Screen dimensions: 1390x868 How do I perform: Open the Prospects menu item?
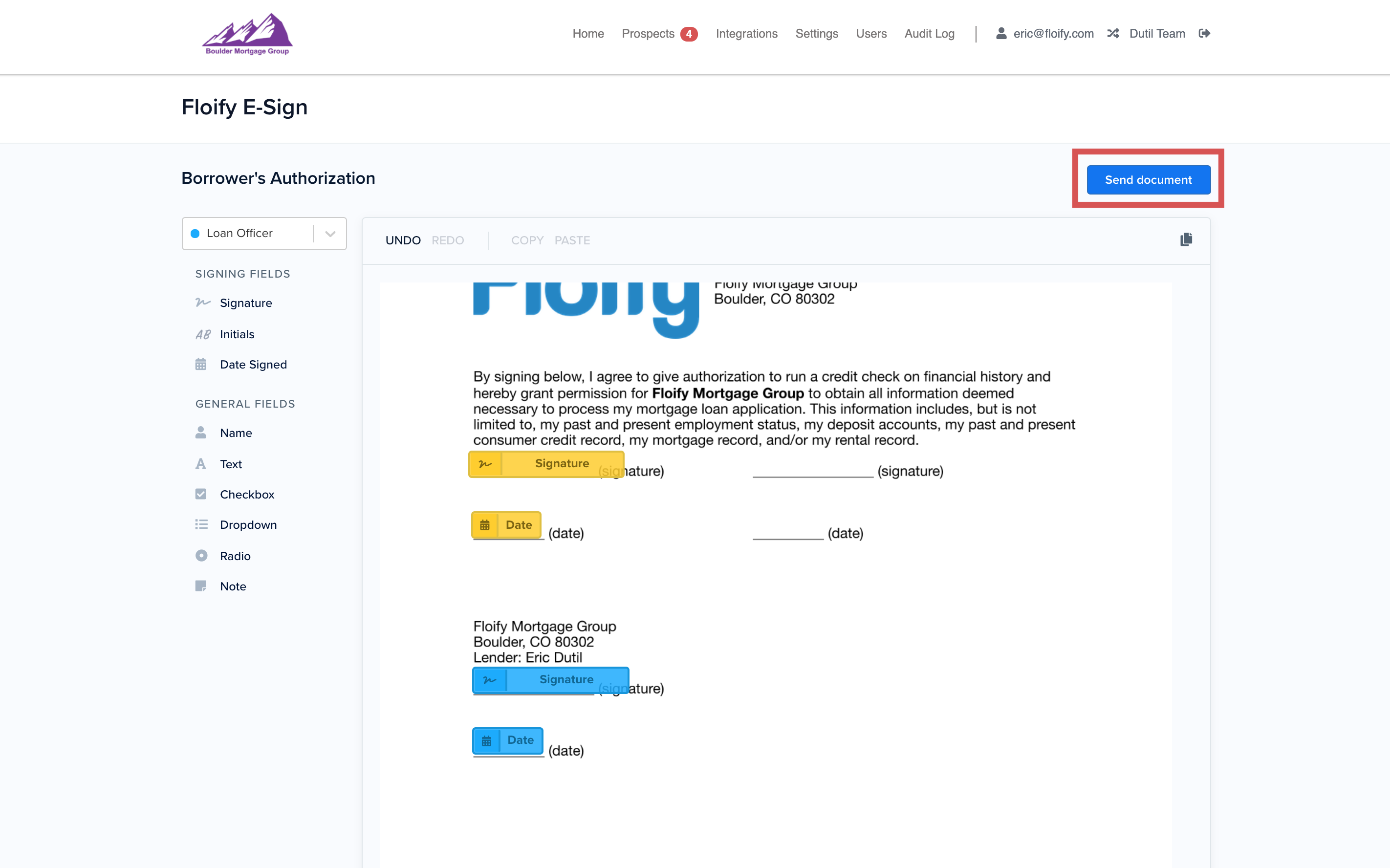tap(648, 33)
